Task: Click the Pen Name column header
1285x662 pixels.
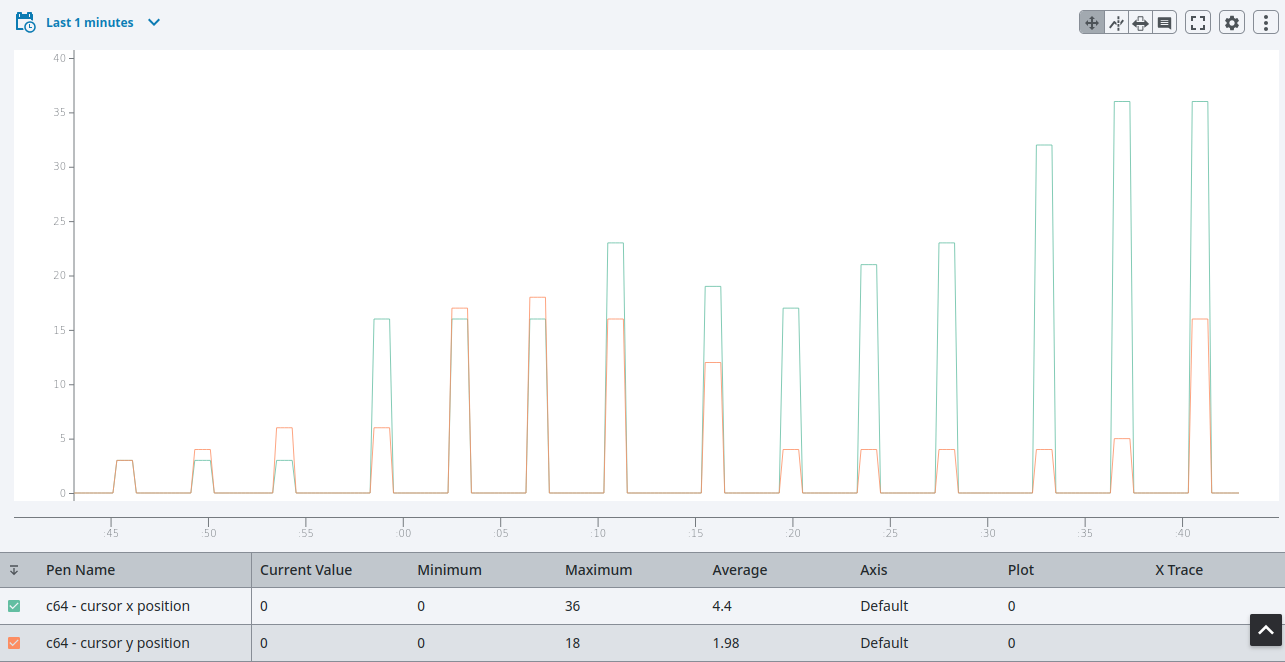Action: (80, 570)
